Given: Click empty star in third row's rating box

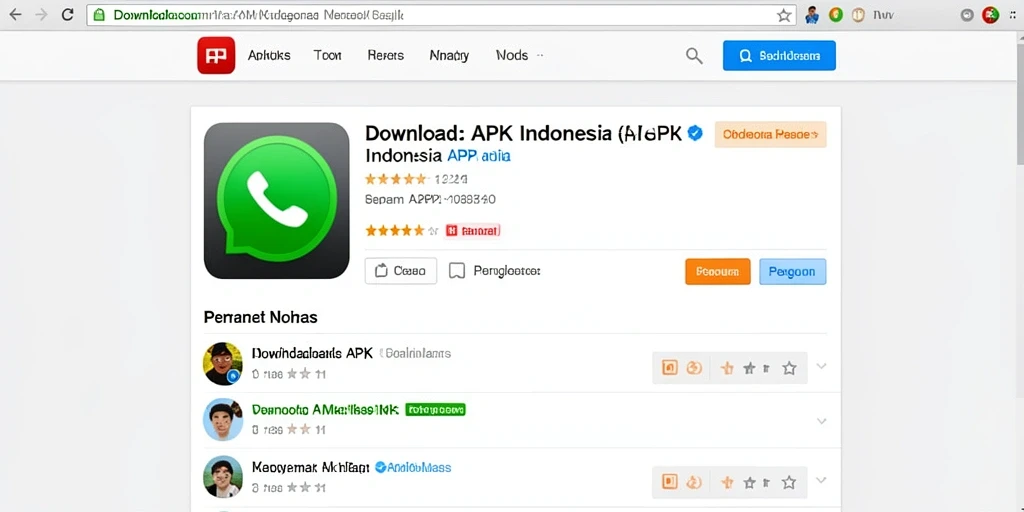Looking at the screenshot, I should click(790, 483).
